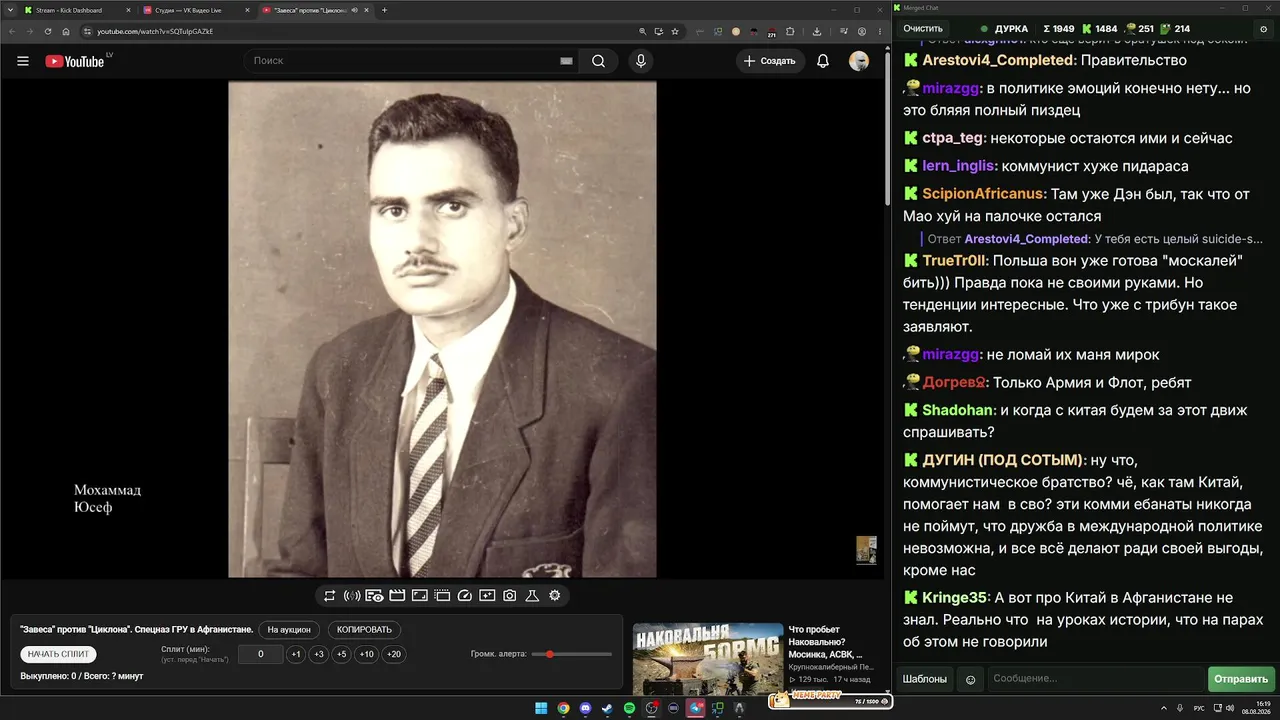The image size is (1280, 720).
Task: Open the gear settings in video toolbar
Action: [x=555, y=596]
